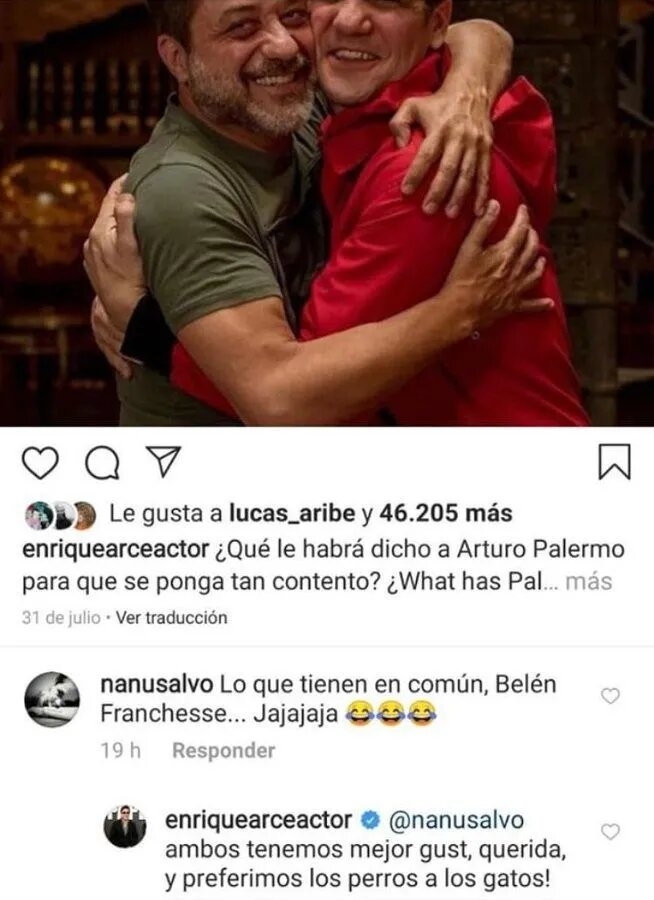Save post with bookmark icon
Screen dimensions: 654x900
click(614, 461)
